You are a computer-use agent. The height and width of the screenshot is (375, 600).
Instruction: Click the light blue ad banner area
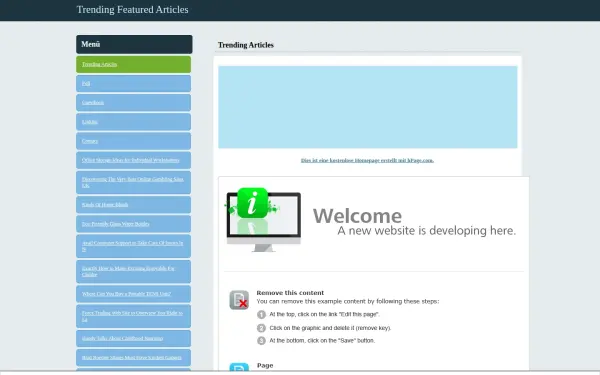[368, 107]
